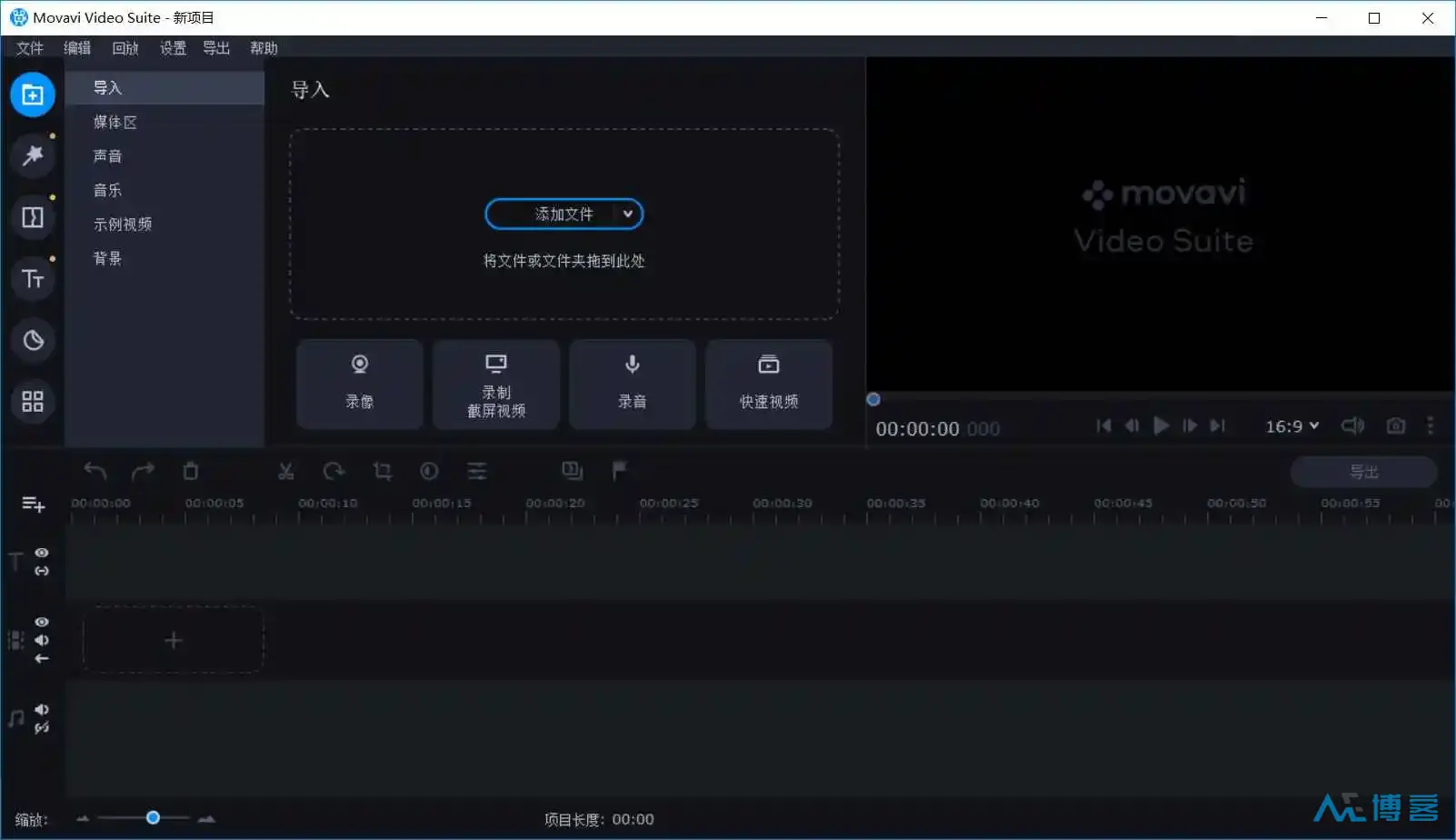The image size is (1456, 840).
Task: Open the Add Files dropdown arrow
Action: (x=628, y=214)
